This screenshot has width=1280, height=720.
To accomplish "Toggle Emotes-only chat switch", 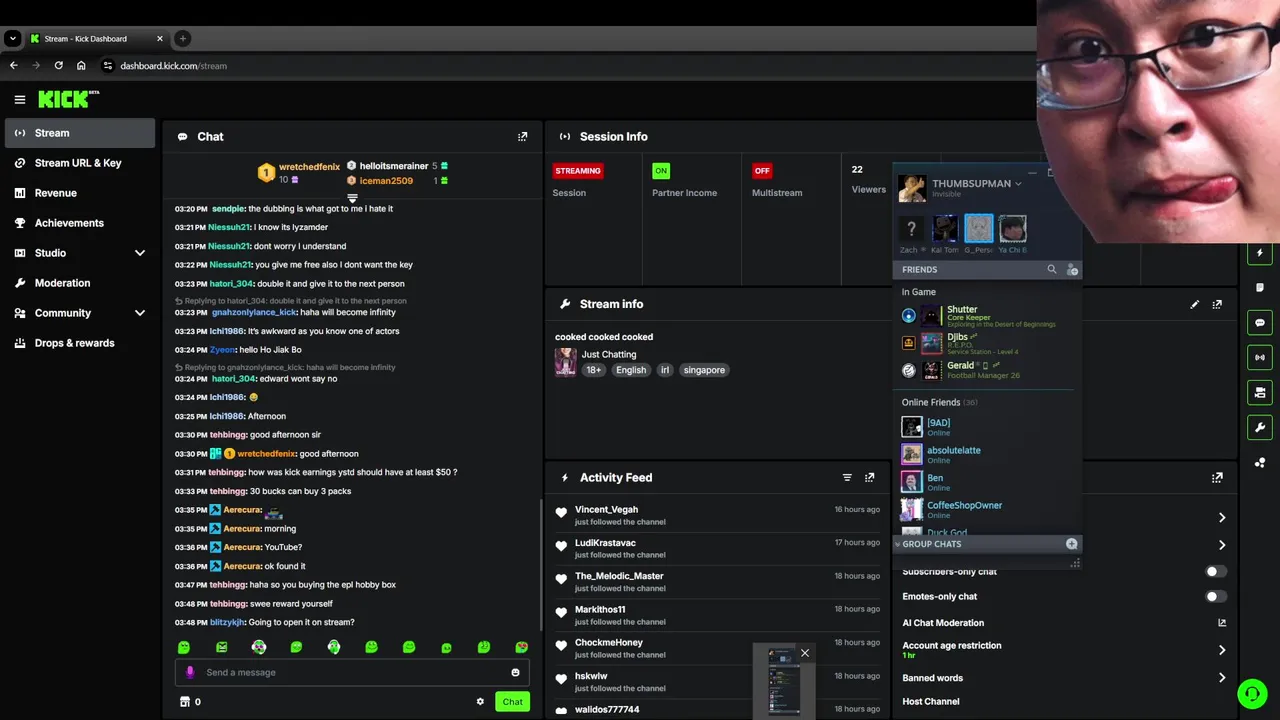I will 1216,597.
